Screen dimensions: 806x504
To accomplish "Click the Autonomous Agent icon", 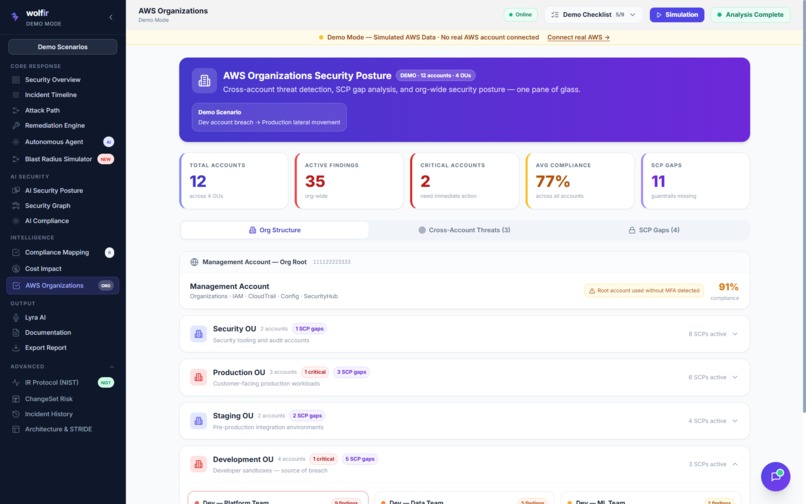I will pyautogui.click(x=16, y=141).
